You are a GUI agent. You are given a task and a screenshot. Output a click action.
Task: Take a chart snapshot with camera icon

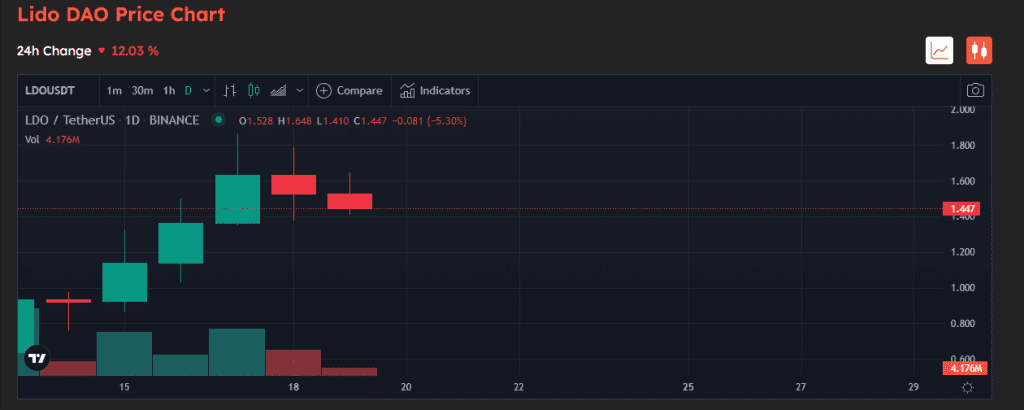tap(975, 91)
